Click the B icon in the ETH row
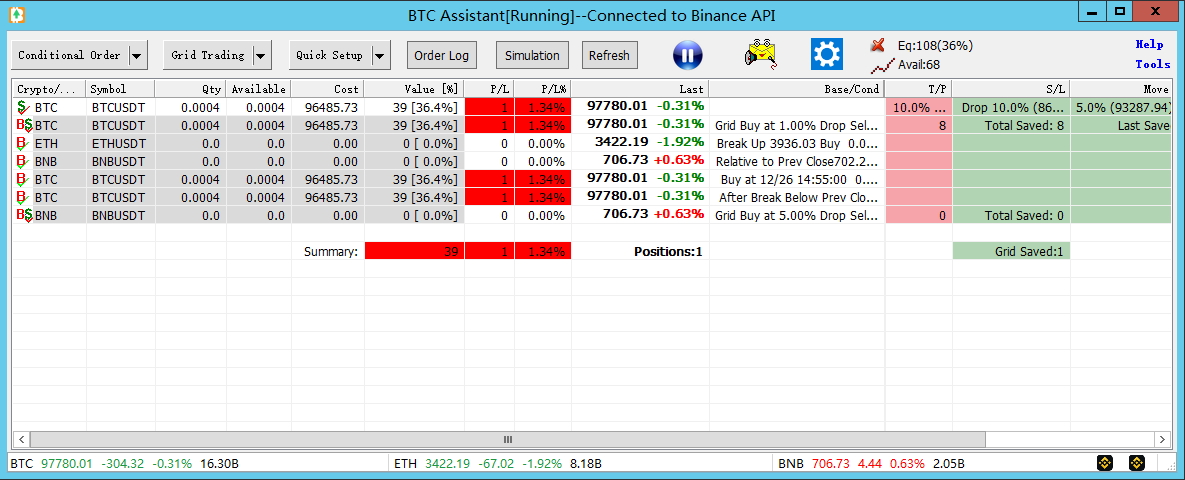 coord(23,143)
